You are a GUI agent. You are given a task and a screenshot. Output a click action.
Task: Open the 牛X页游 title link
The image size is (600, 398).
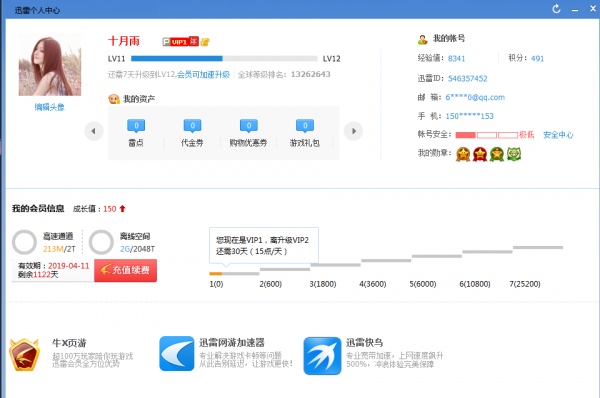click(69, 343)
